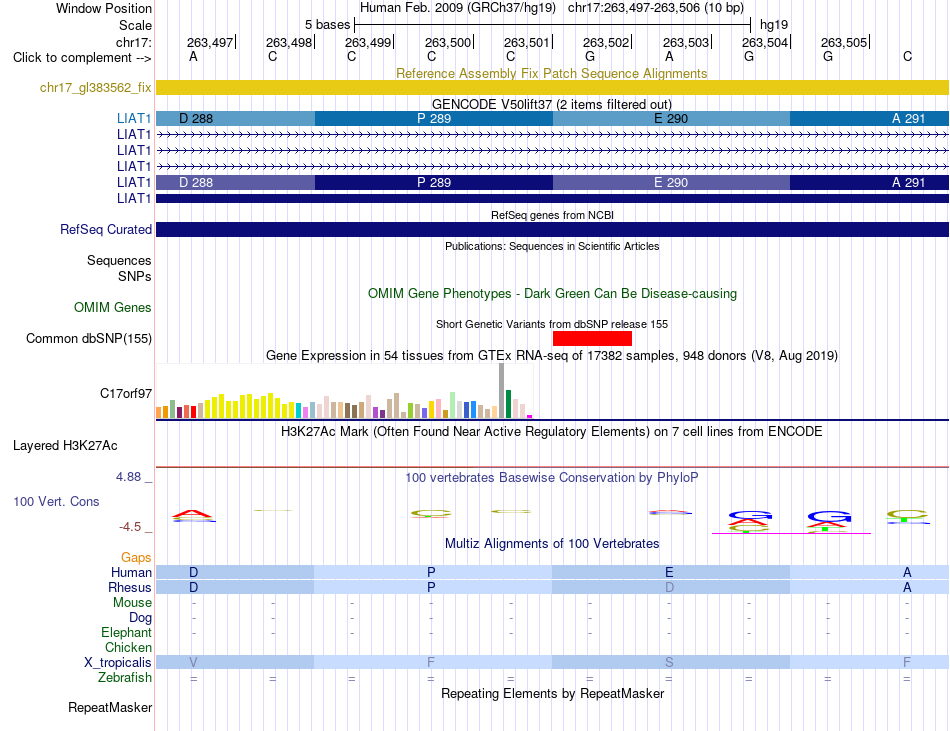Open the chr17_gl383562_fix track label

point(96,88)
